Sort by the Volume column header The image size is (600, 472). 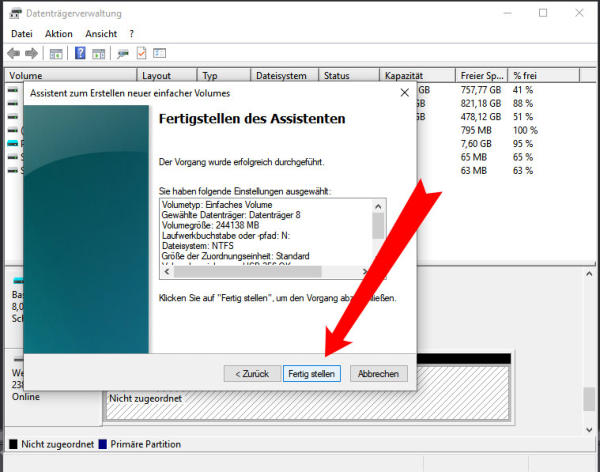point(71,75)
